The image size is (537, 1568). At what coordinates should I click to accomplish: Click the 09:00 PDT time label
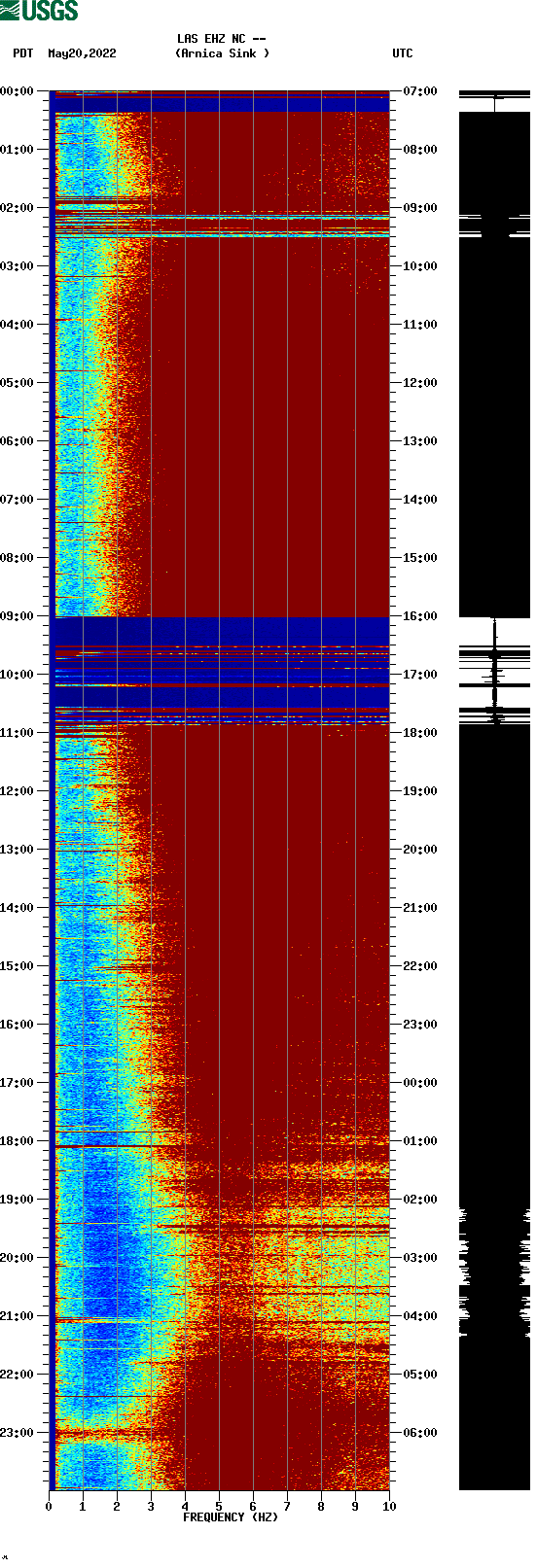click(17, 616)
